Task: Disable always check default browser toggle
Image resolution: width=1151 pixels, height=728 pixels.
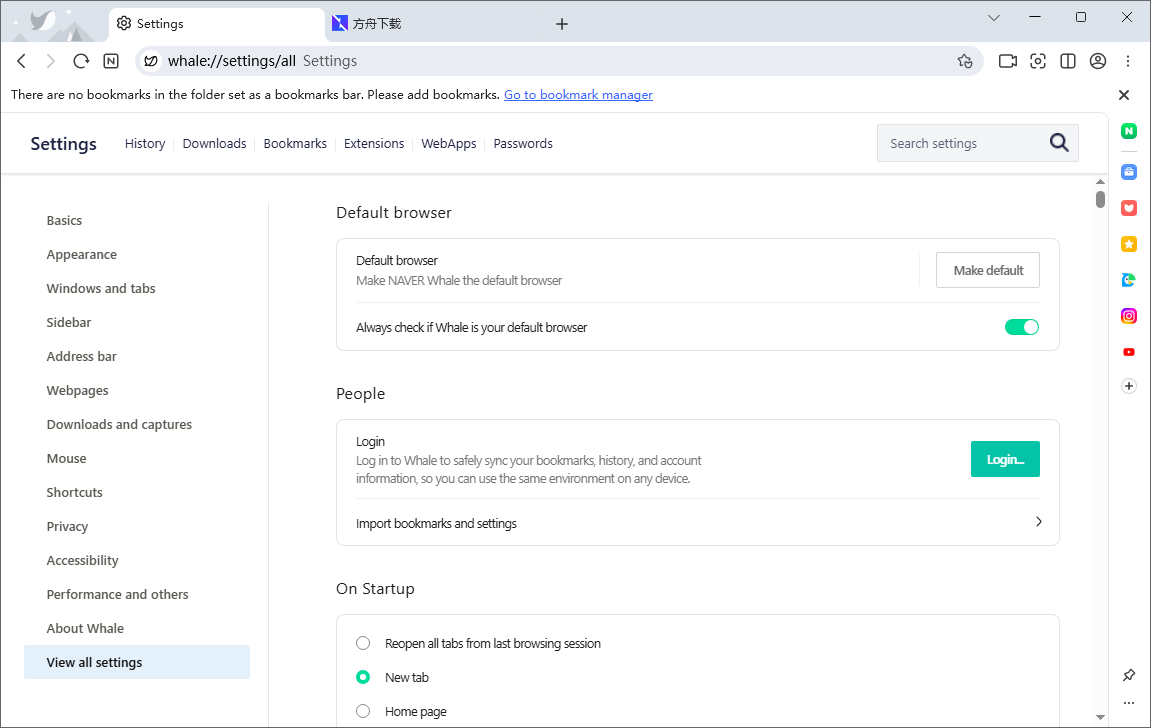Action: [x=1021, y=327]
